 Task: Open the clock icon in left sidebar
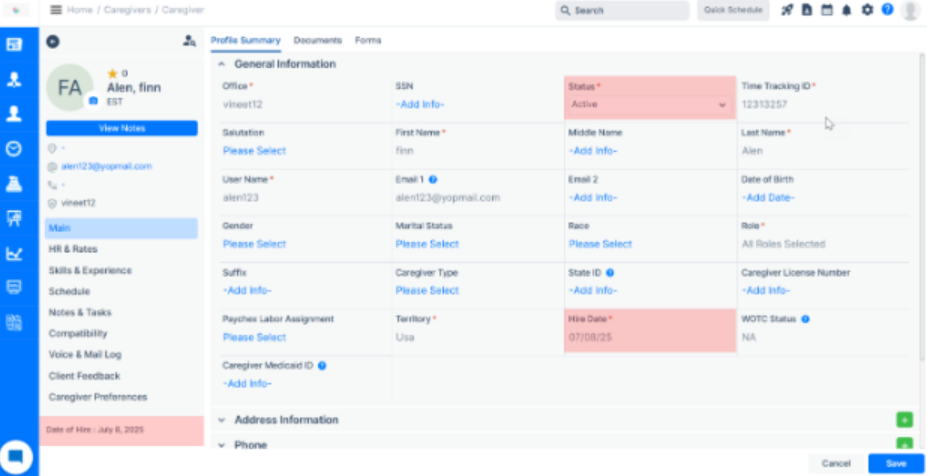tap(14, 148)
